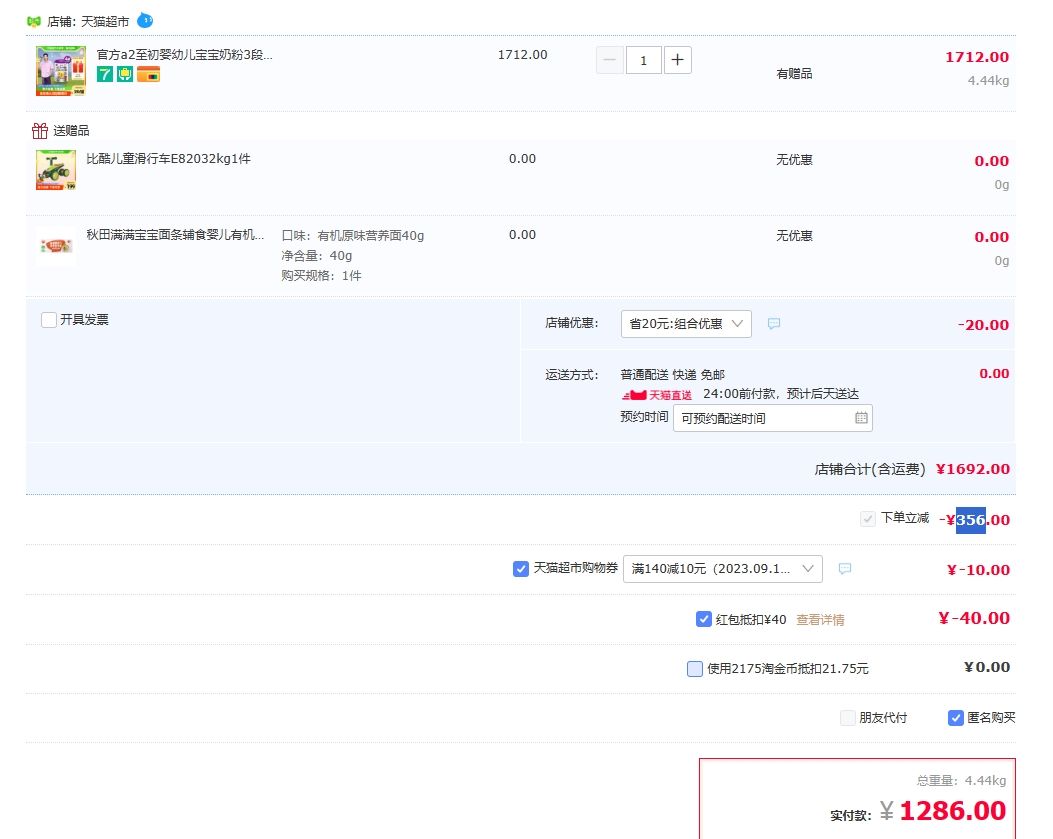This screenshot has height=839, width=1053.
Task: Uncheck the 匿名购买 checkbox
Action: tap(956, 718)
